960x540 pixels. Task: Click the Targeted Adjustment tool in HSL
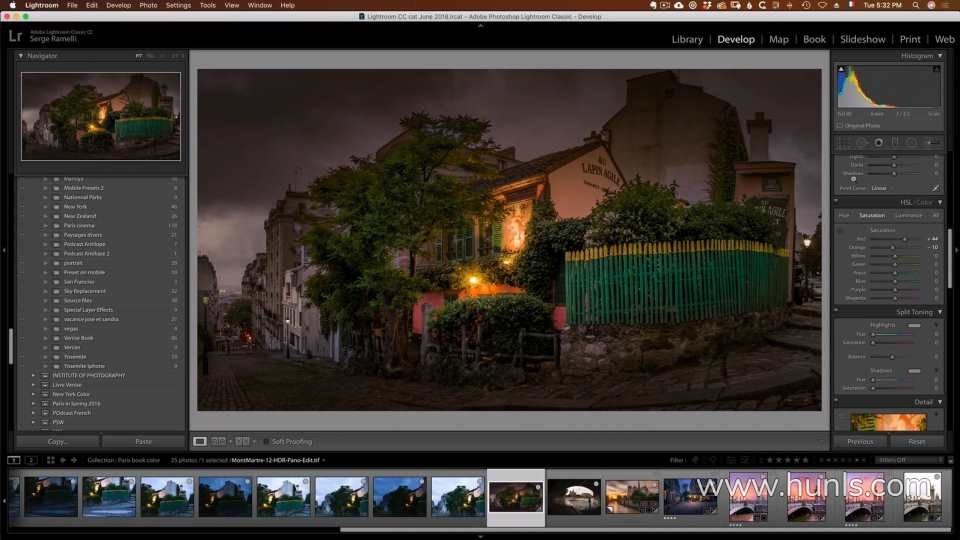tap(841, 230)
